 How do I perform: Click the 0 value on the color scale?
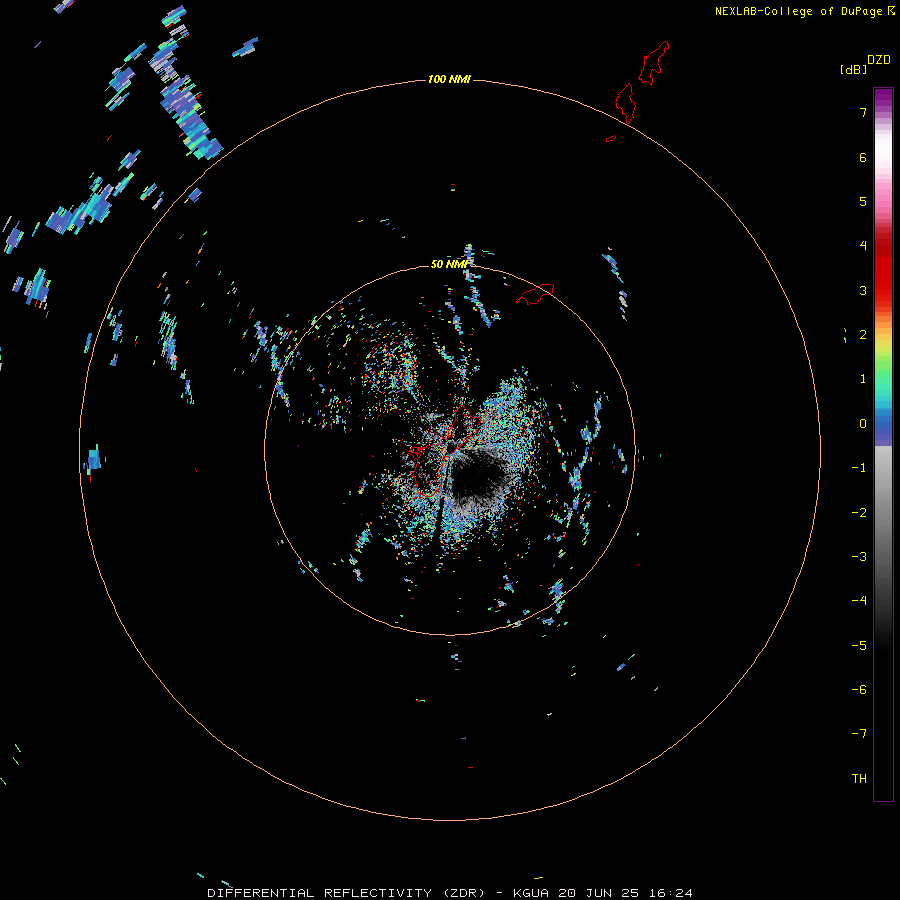(863, 424)
